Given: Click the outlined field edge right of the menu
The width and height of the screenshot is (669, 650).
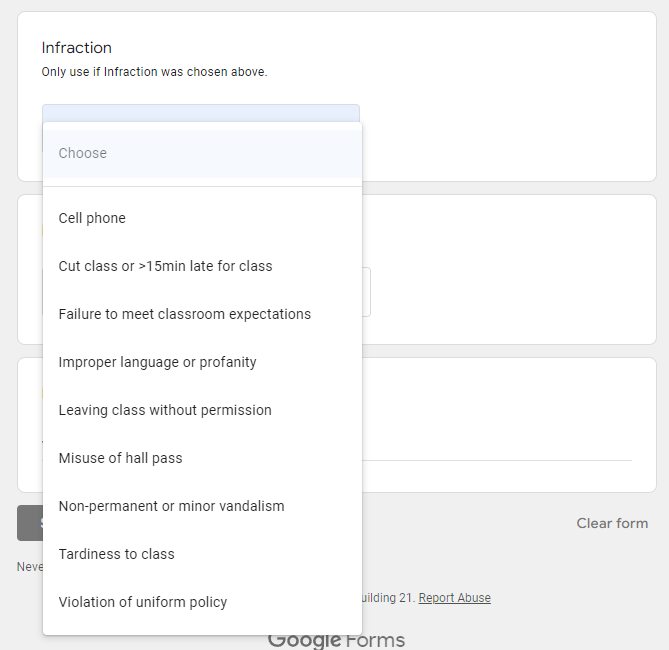Looking at the screenshot, I should coord(367,292).
